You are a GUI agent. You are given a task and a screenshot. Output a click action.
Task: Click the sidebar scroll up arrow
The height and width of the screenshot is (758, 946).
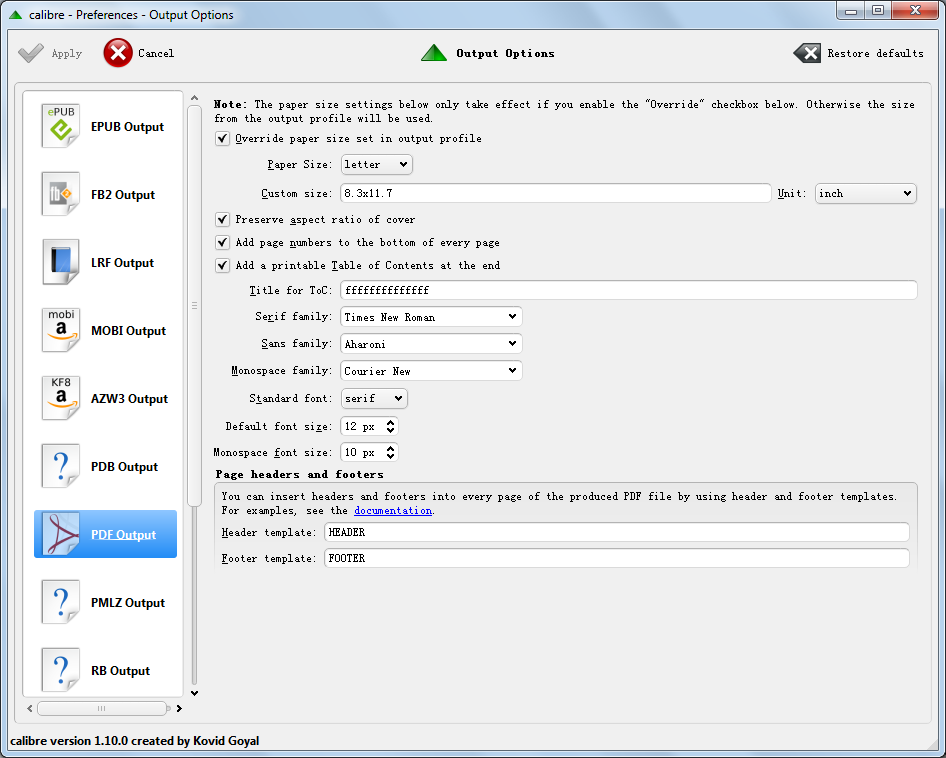point(194,97)
